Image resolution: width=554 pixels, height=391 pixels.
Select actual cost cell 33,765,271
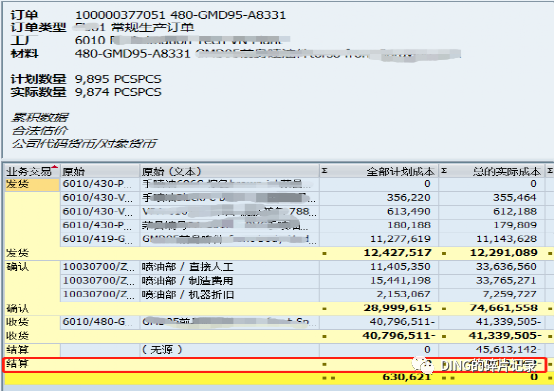(506, 280)
